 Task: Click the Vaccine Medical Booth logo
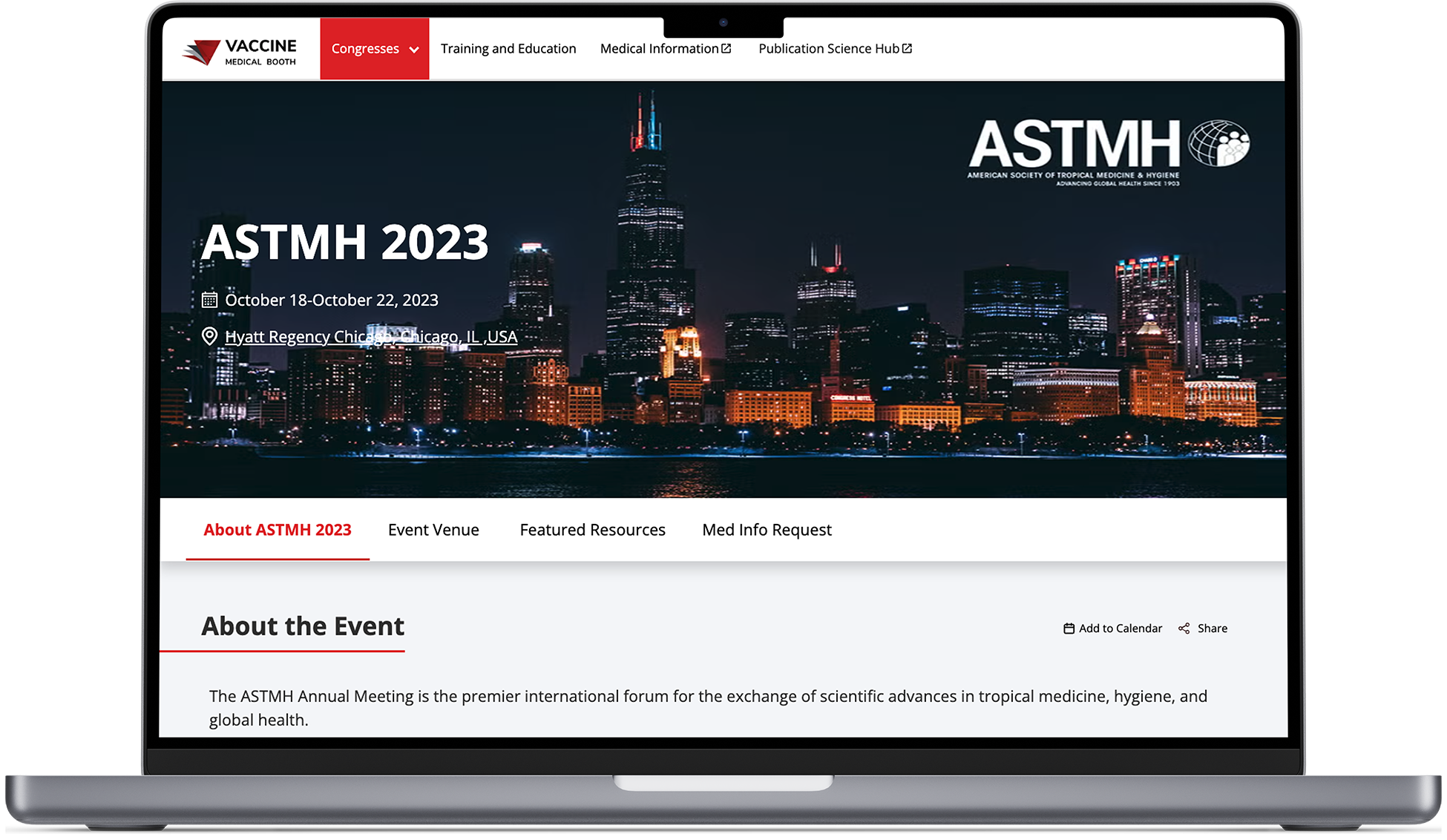tap(240, 51)
